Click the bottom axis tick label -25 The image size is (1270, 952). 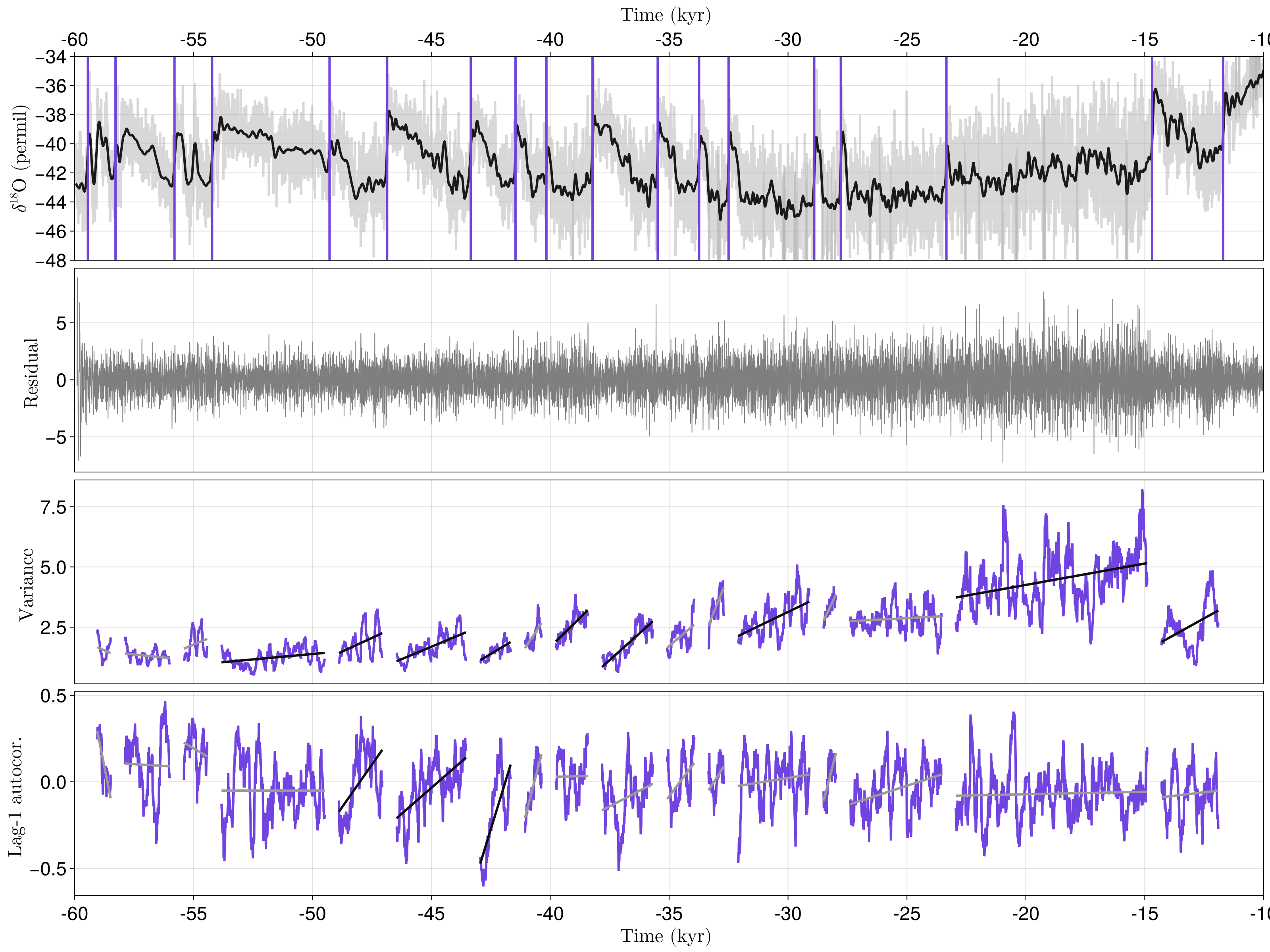[x=907, y=913]
